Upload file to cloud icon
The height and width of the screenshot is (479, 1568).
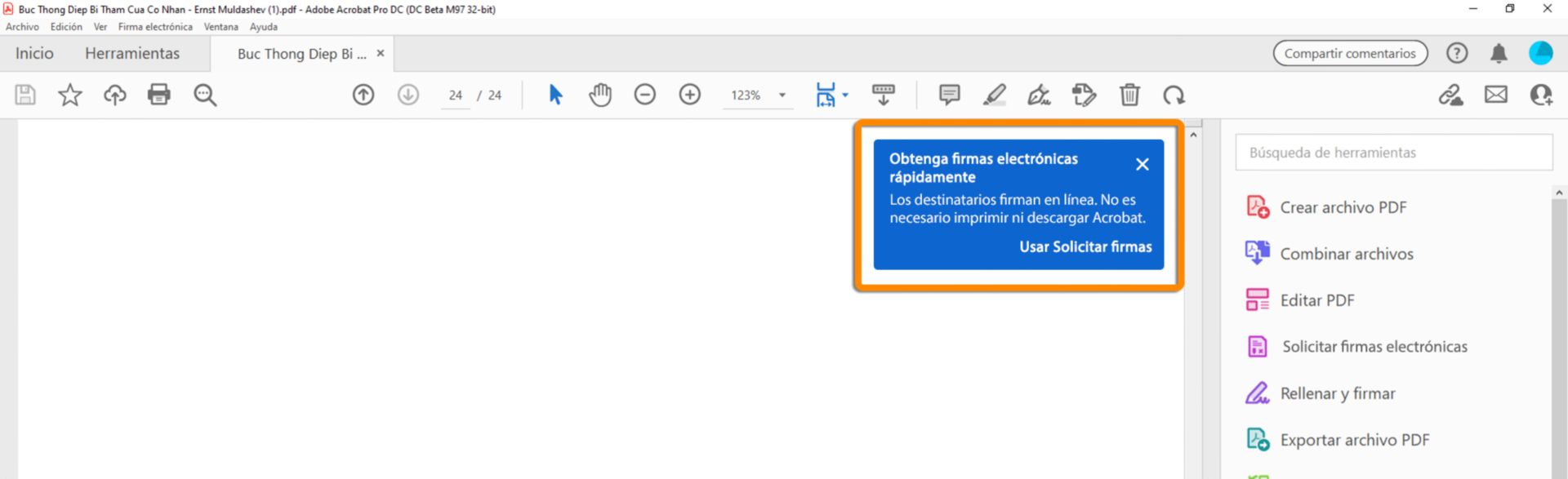pyautogui.click(x=115, y=95)
